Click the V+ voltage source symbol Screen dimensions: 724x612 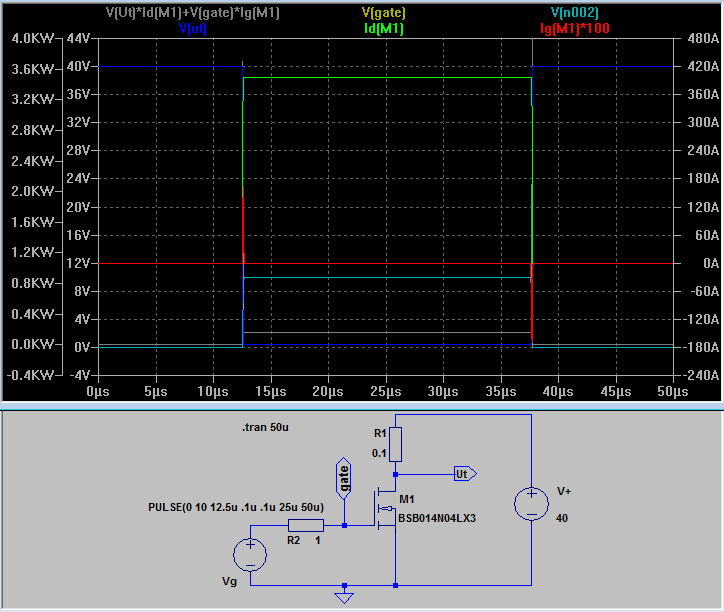[x=531, y=504]
